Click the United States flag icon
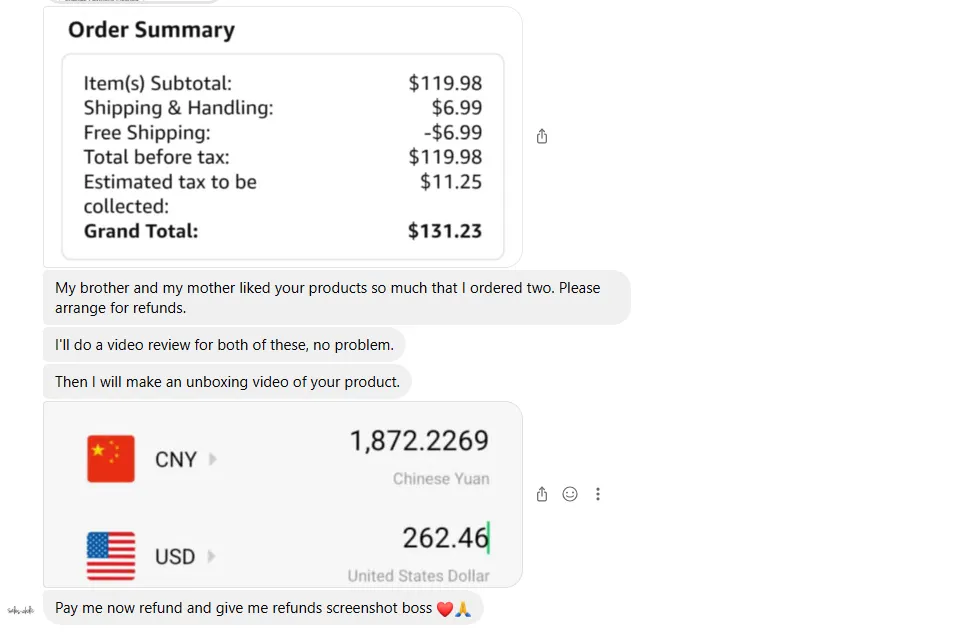The height and width of the screenshot is (633, 963). point(111,556)
